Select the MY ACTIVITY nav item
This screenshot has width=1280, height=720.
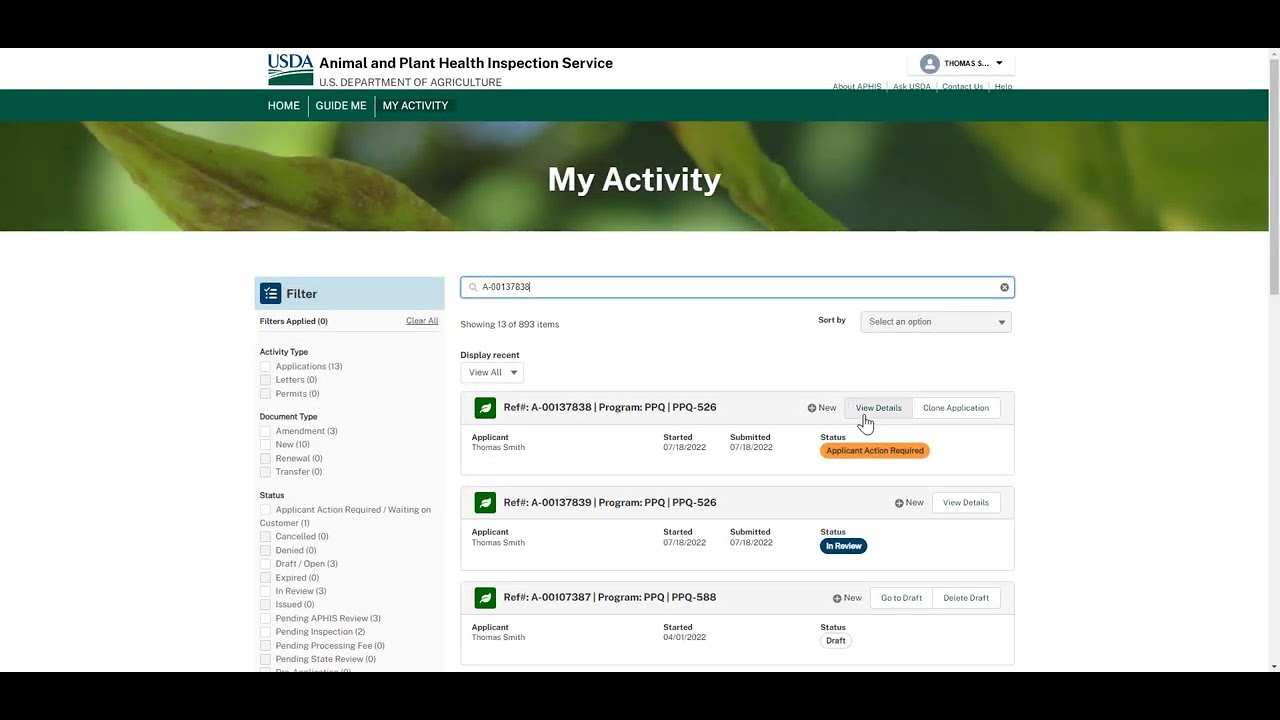pyautogui.click(x=415, y=106)
